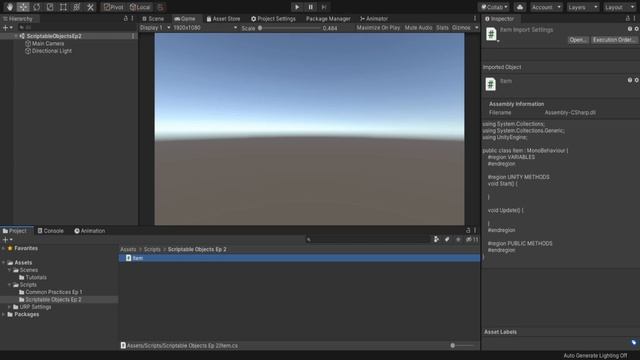Image resolution: width=640 pixels, height=360 pixels.
Task: Select the Rect tool
Action: point(63,7)
